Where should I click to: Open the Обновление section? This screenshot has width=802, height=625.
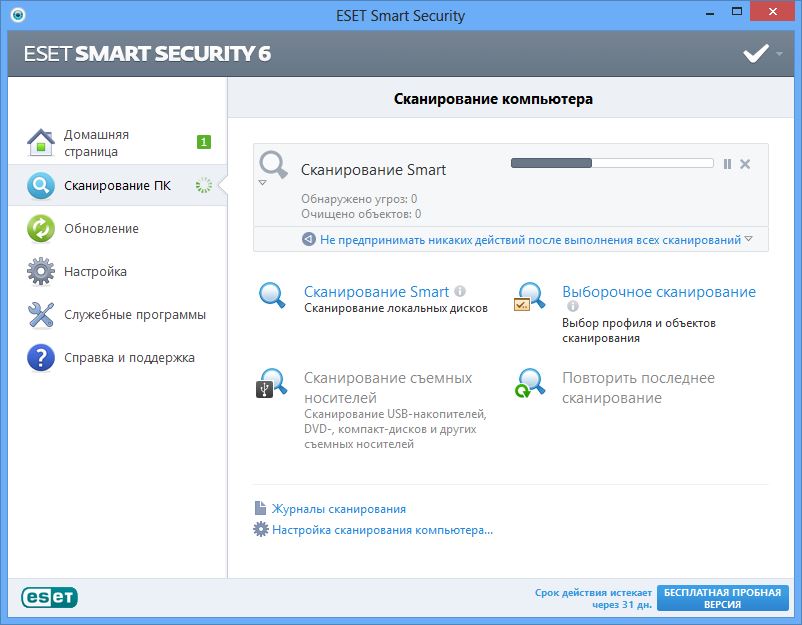101,228
